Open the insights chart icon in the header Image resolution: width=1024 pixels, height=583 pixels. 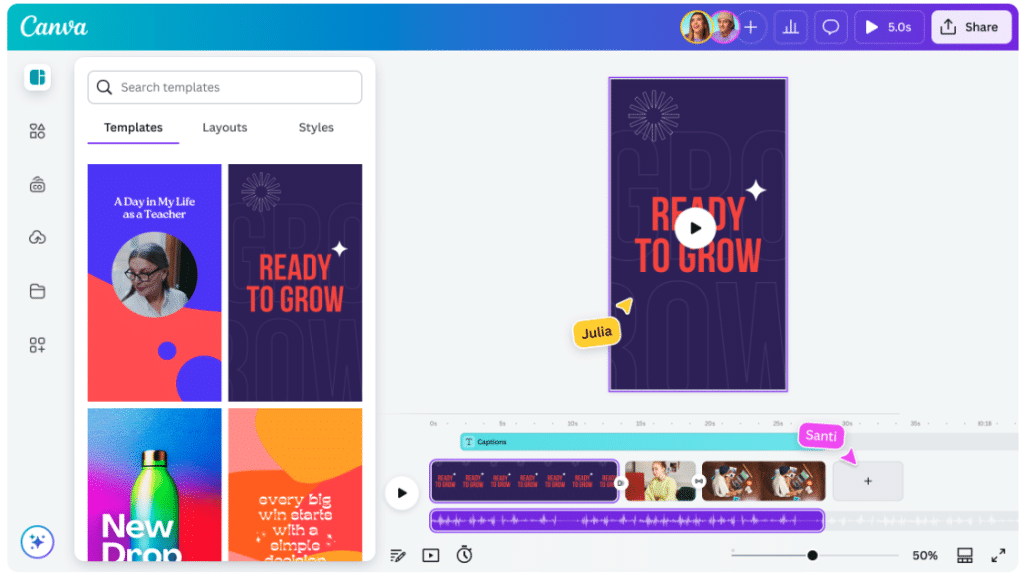coord(790,27)
